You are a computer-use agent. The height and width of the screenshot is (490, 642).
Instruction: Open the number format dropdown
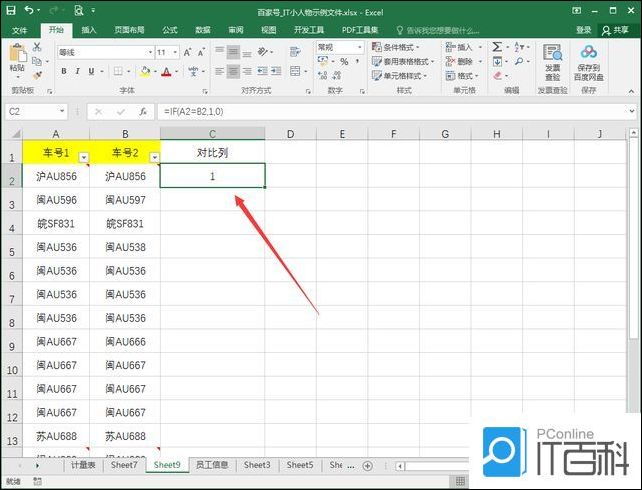(x=359, y=47)
